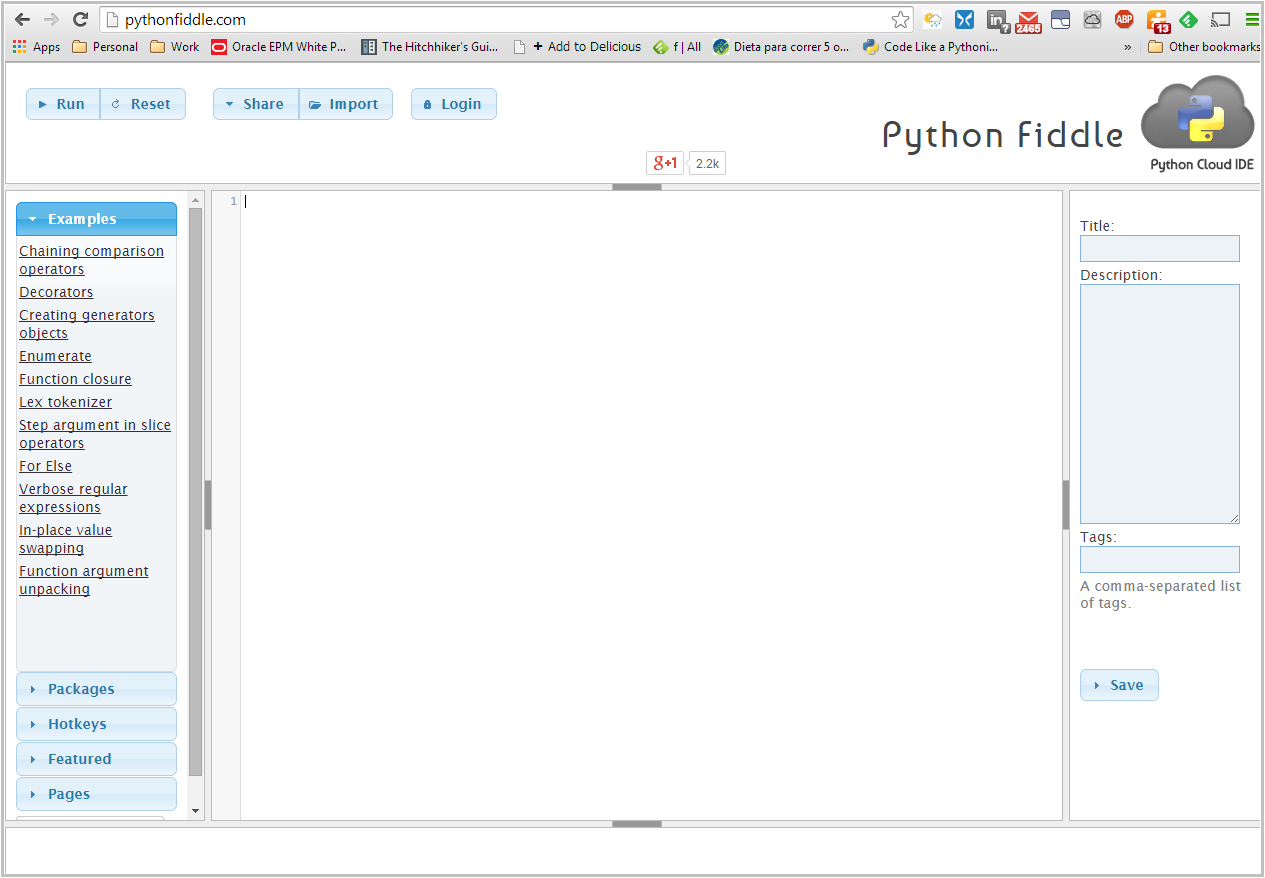Screen dimensions: 1265x878
Task: Open the Share dropdown button
Action: coord(256,104)
